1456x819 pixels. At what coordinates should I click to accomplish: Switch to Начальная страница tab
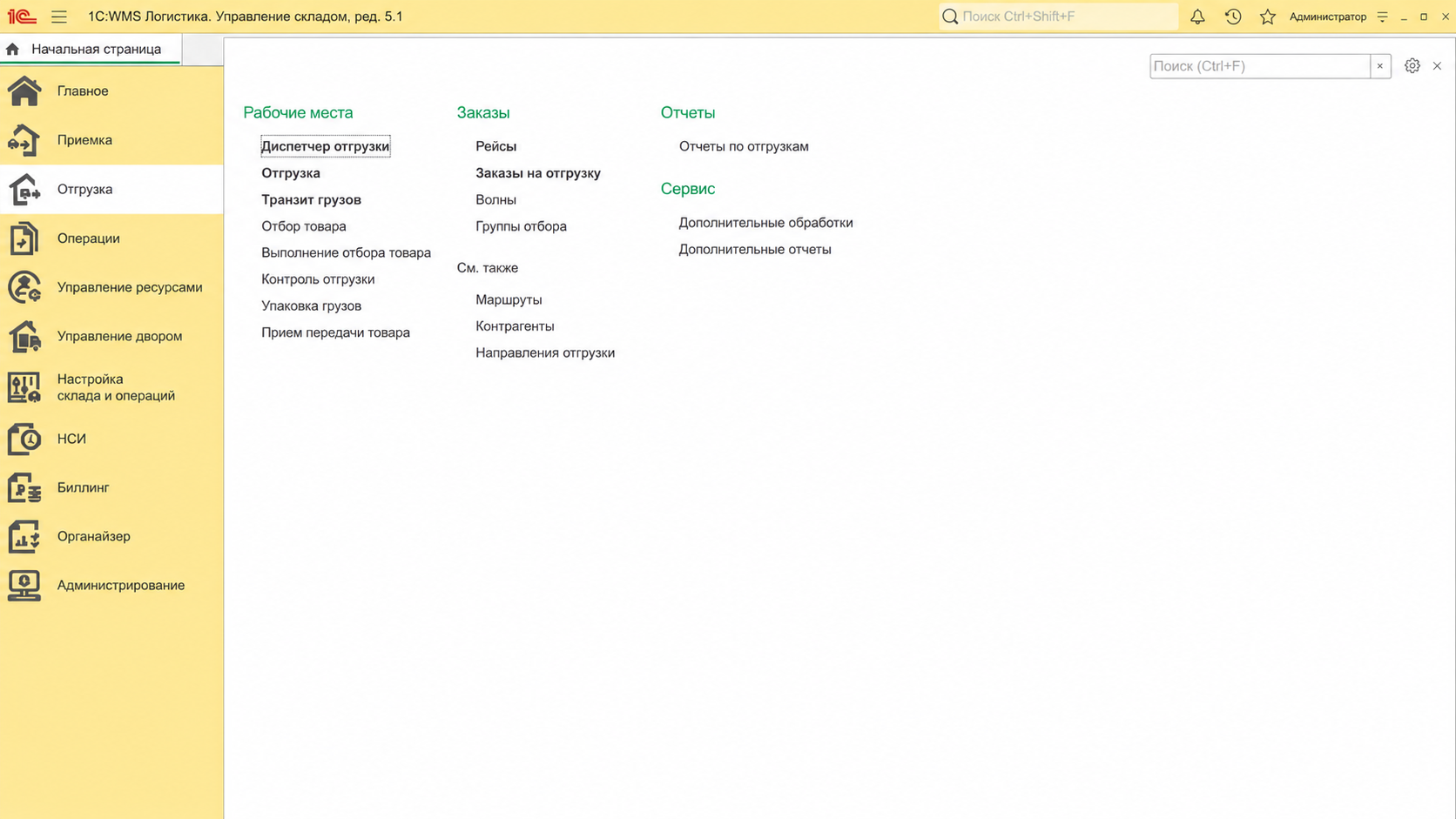91,50
